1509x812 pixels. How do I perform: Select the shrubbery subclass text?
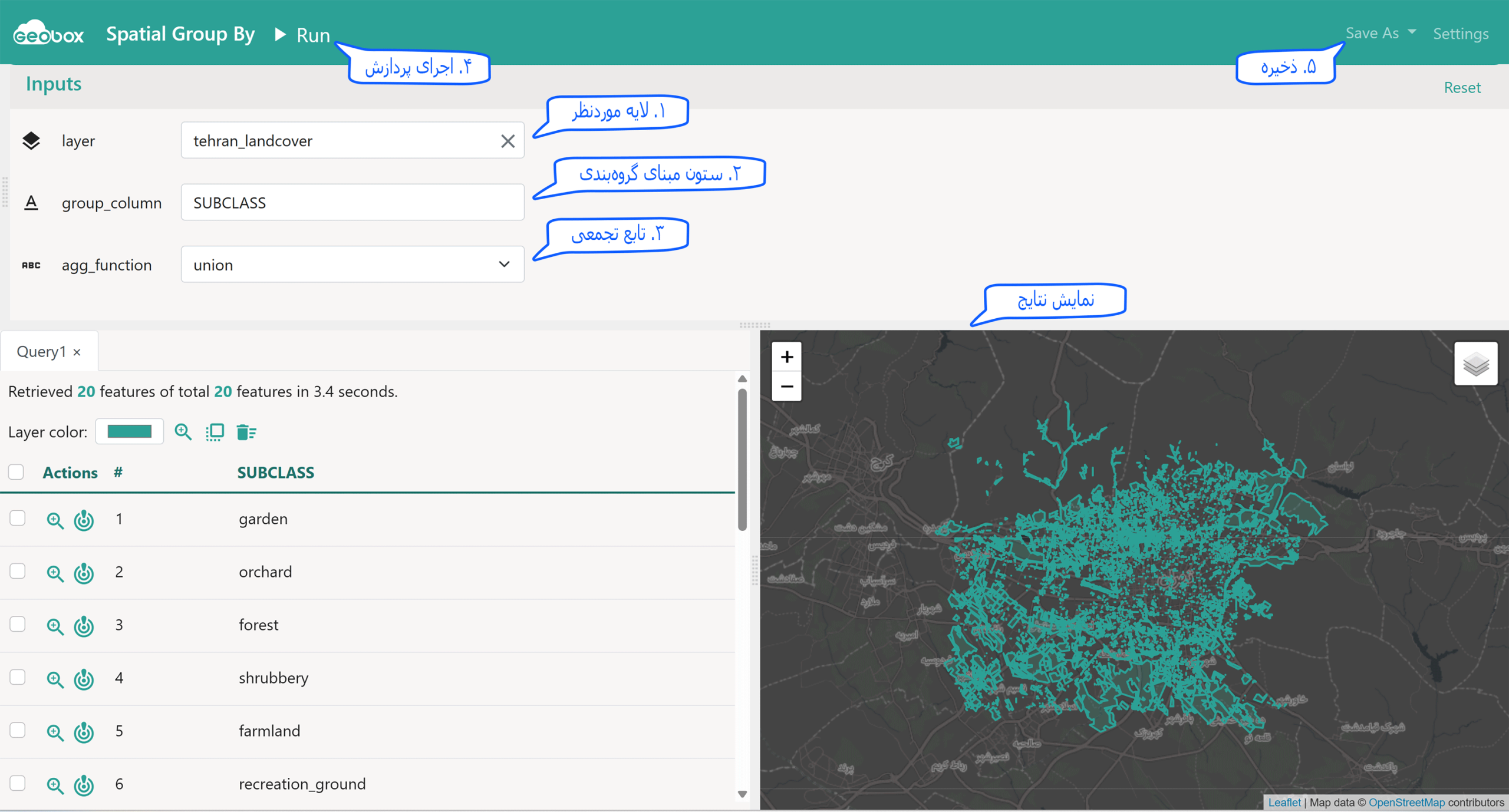click(274, 678)
